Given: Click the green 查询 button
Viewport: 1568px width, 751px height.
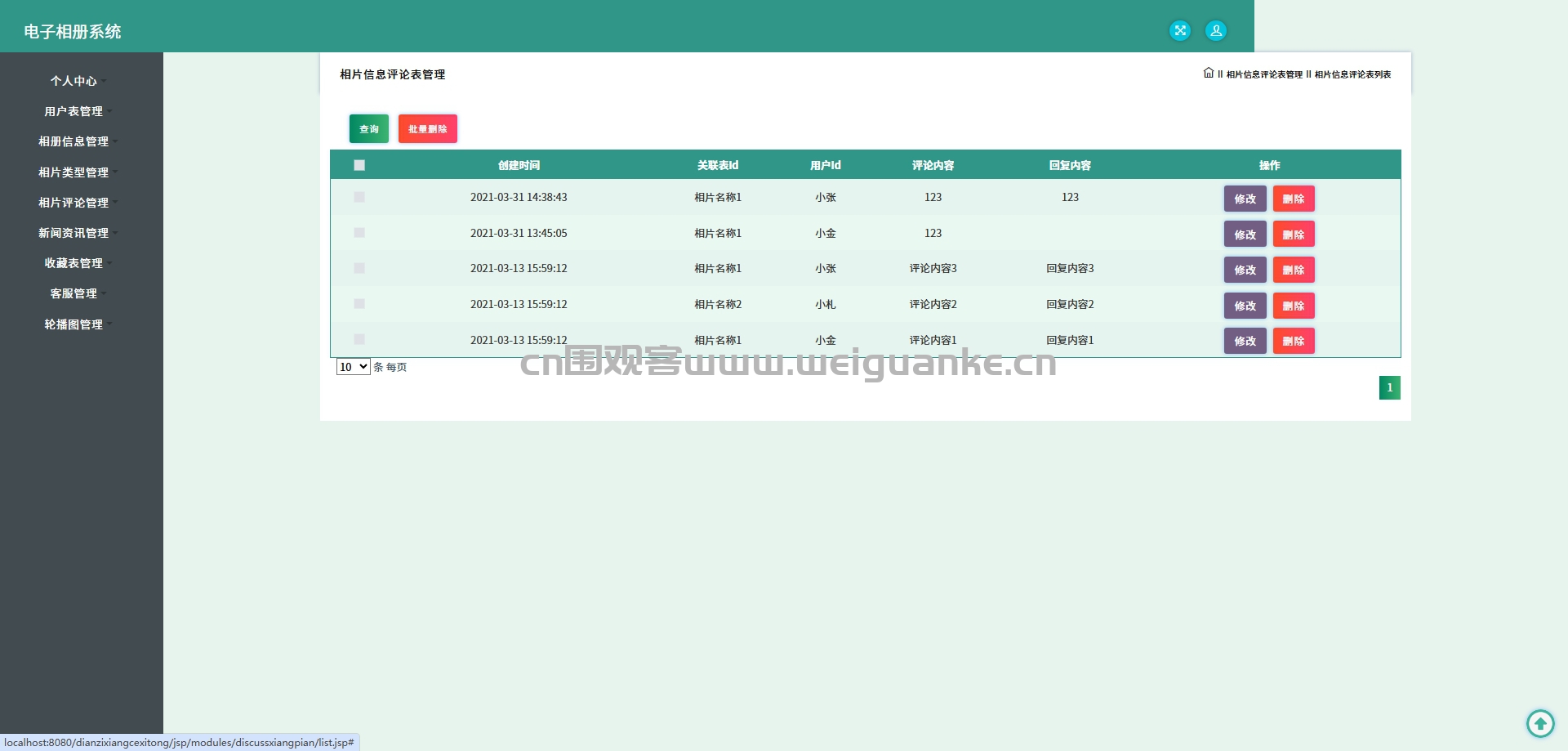Looking at the screenshot, I should pyautogui.click(x=369, y=129).
